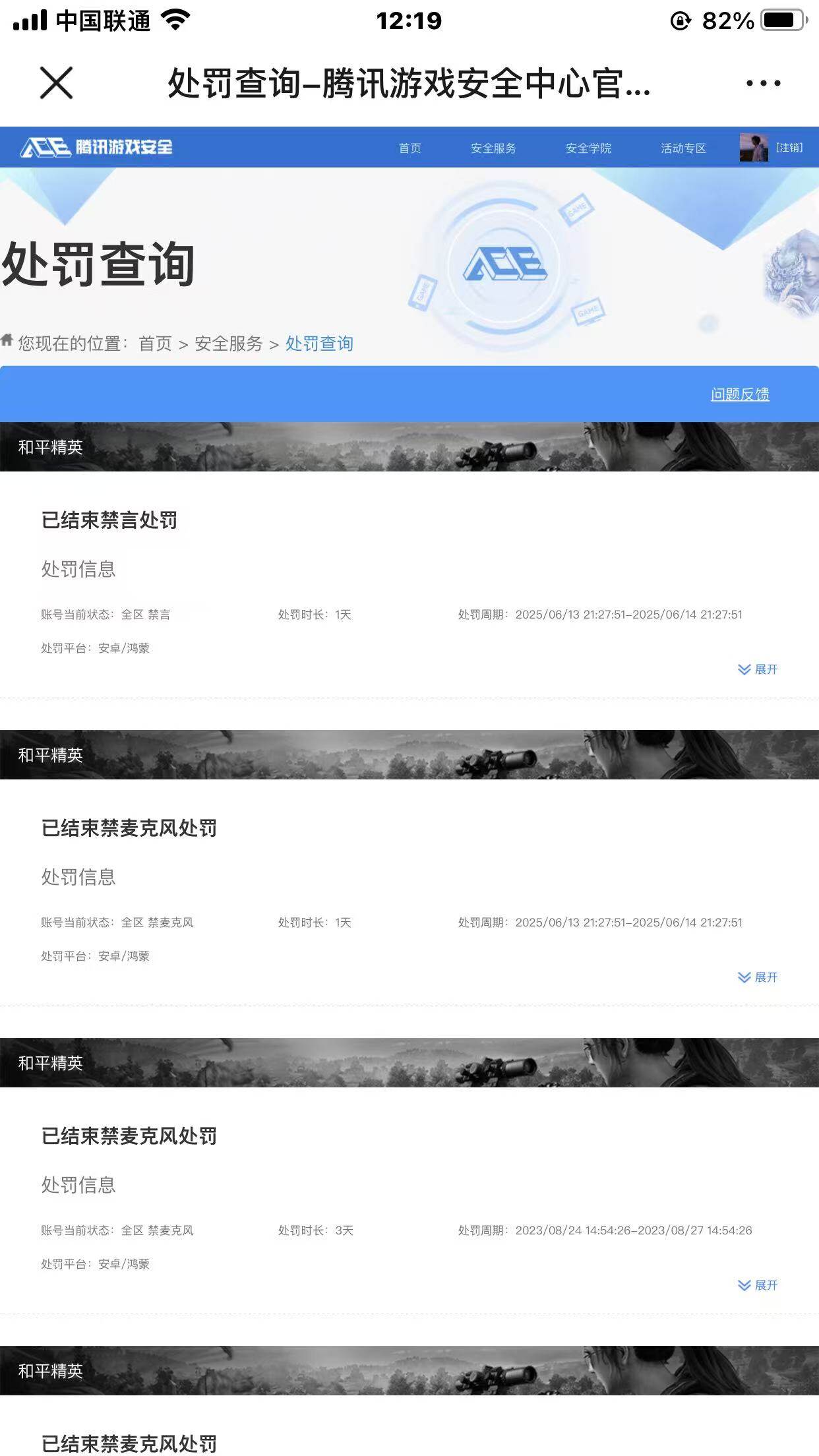
Task: Click the home icon in breadcrumb
Action: [7, 340]
